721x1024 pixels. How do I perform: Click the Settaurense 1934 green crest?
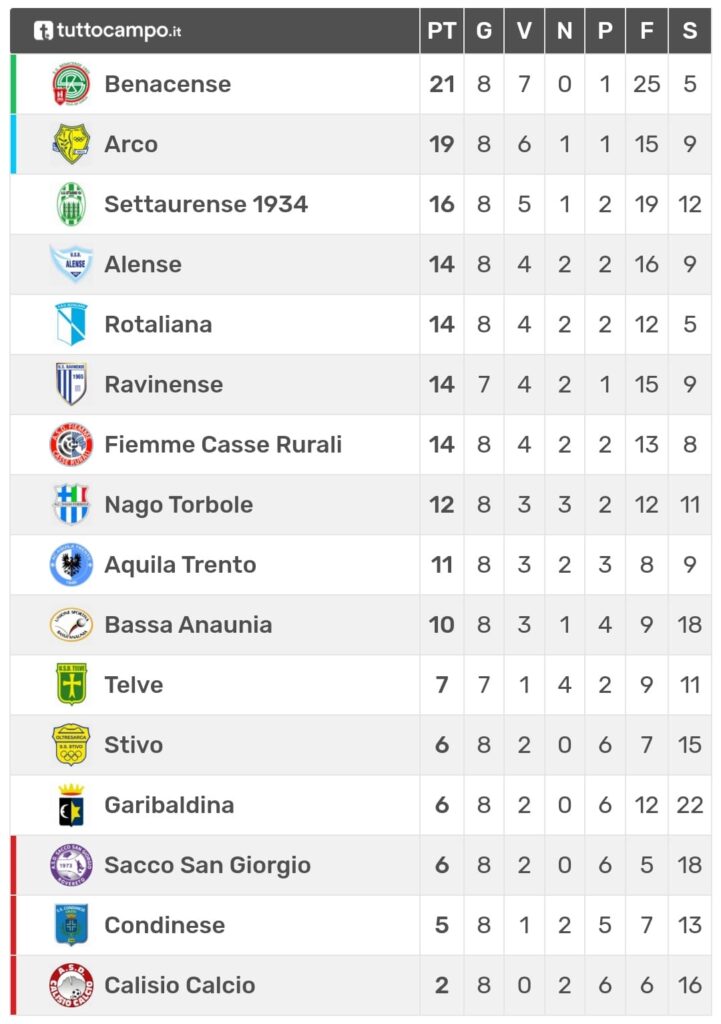[71, 204]
